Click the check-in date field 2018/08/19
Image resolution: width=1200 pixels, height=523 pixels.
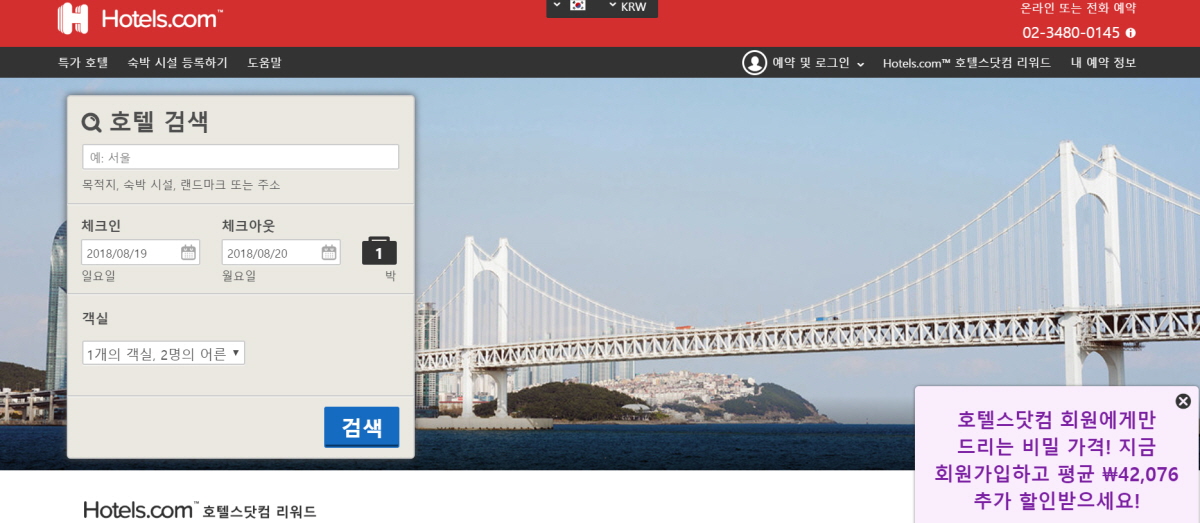pos(140,252)
